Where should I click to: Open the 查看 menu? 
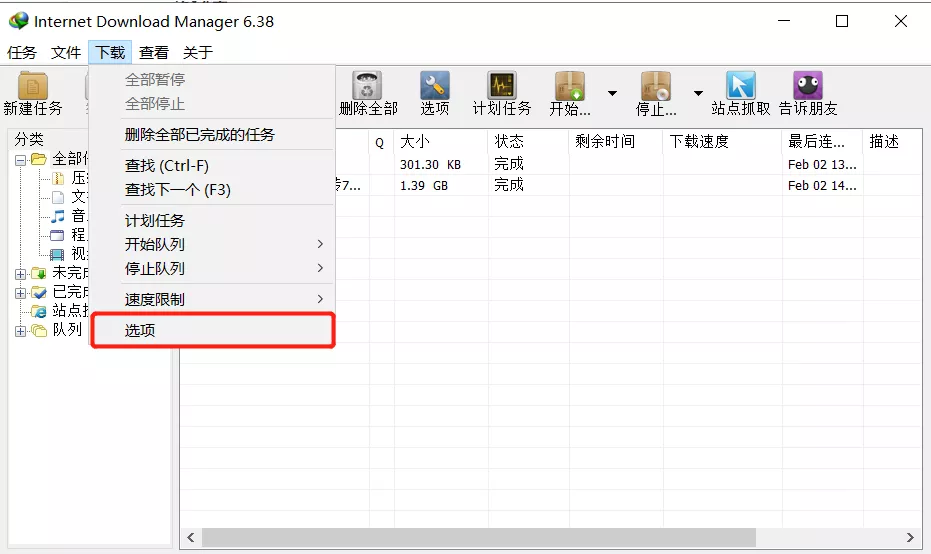click(x=154, y=52)
